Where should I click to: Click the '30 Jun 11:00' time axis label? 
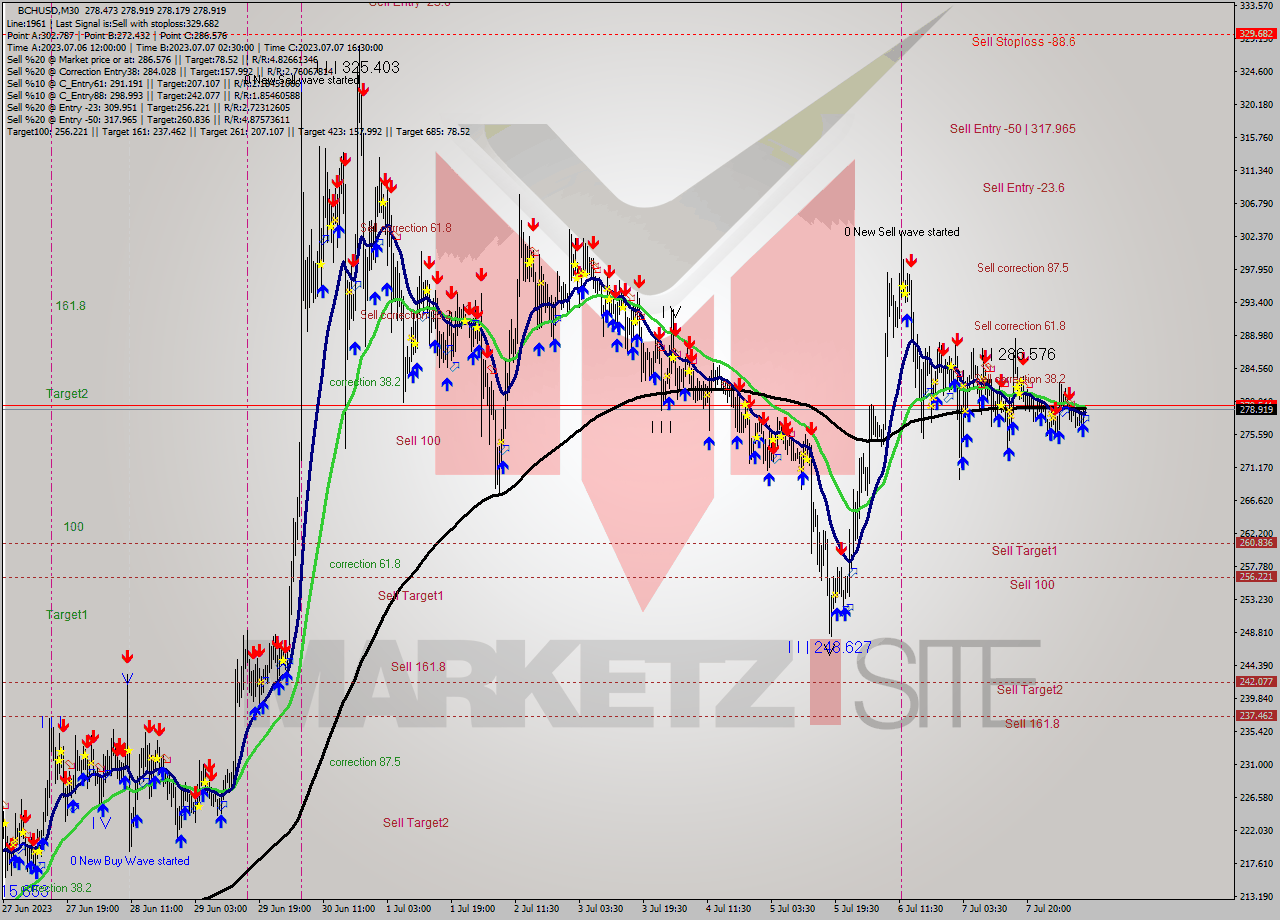coord(349,910)
